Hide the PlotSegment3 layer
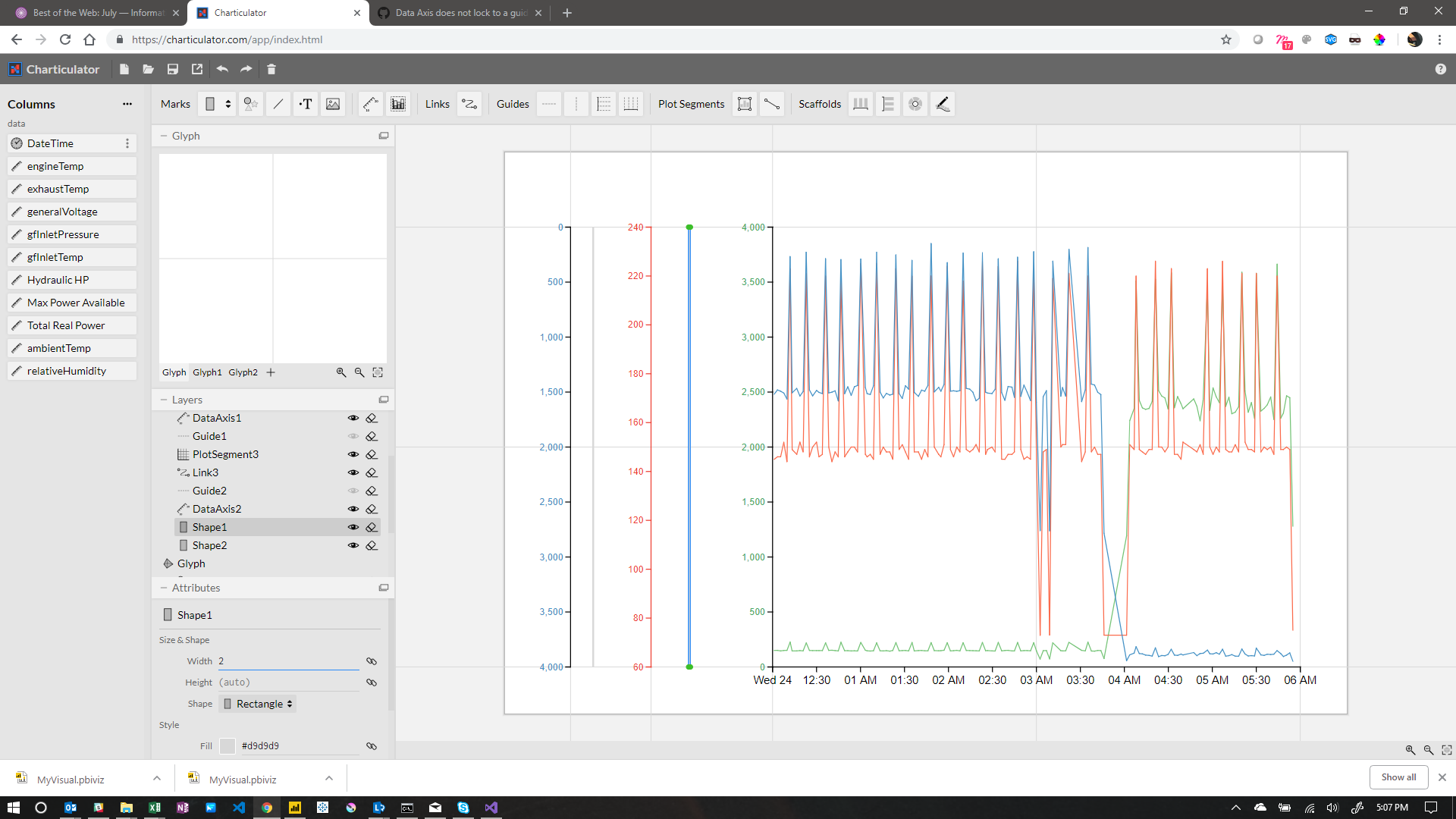1456x819 pixels. click(x=353, y=454)
